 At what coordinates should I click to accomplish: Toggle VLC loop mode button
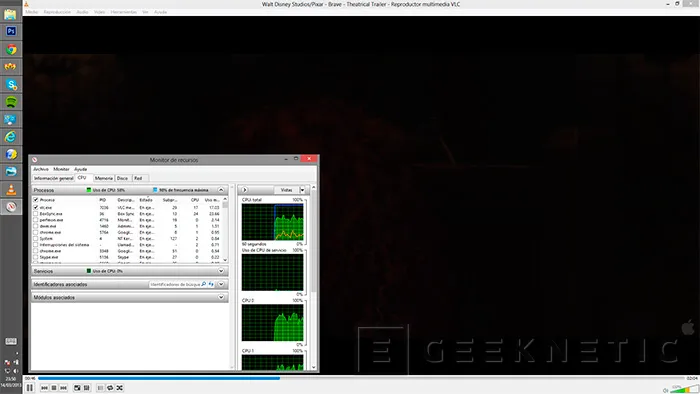110,388
